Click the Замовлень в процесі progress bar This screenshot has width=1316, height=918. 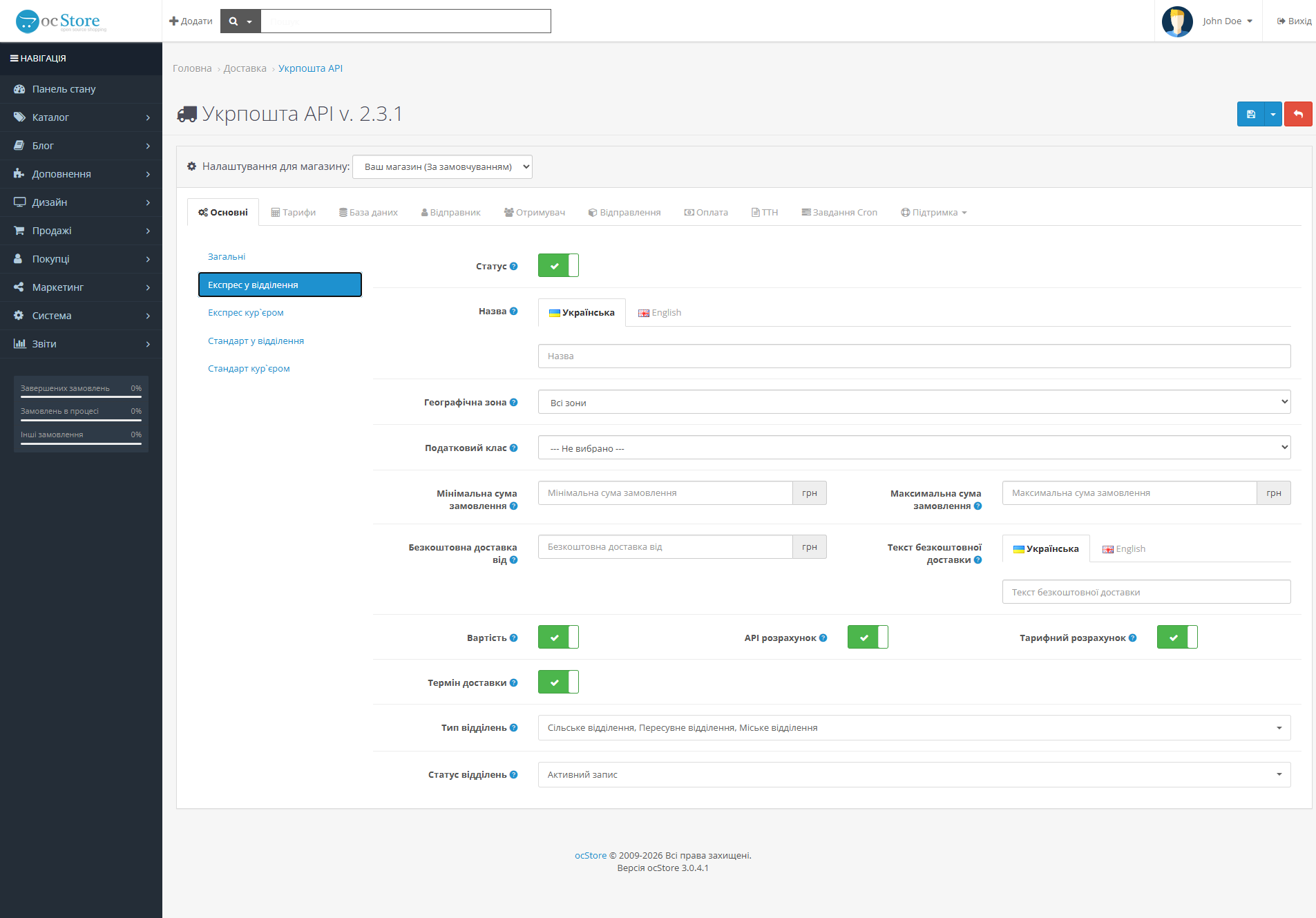(x=81, y=420)
